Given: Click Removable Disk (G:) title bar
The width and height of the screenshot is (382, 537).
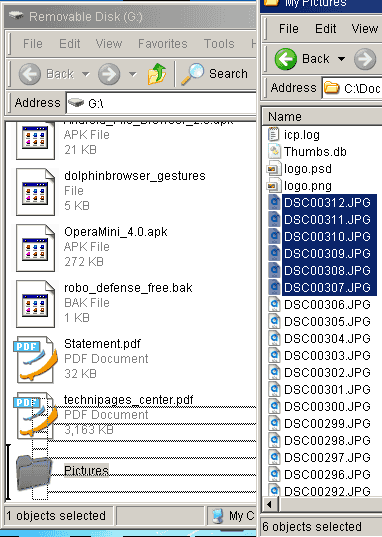Looking at the screenshot, I should (130, 17).
